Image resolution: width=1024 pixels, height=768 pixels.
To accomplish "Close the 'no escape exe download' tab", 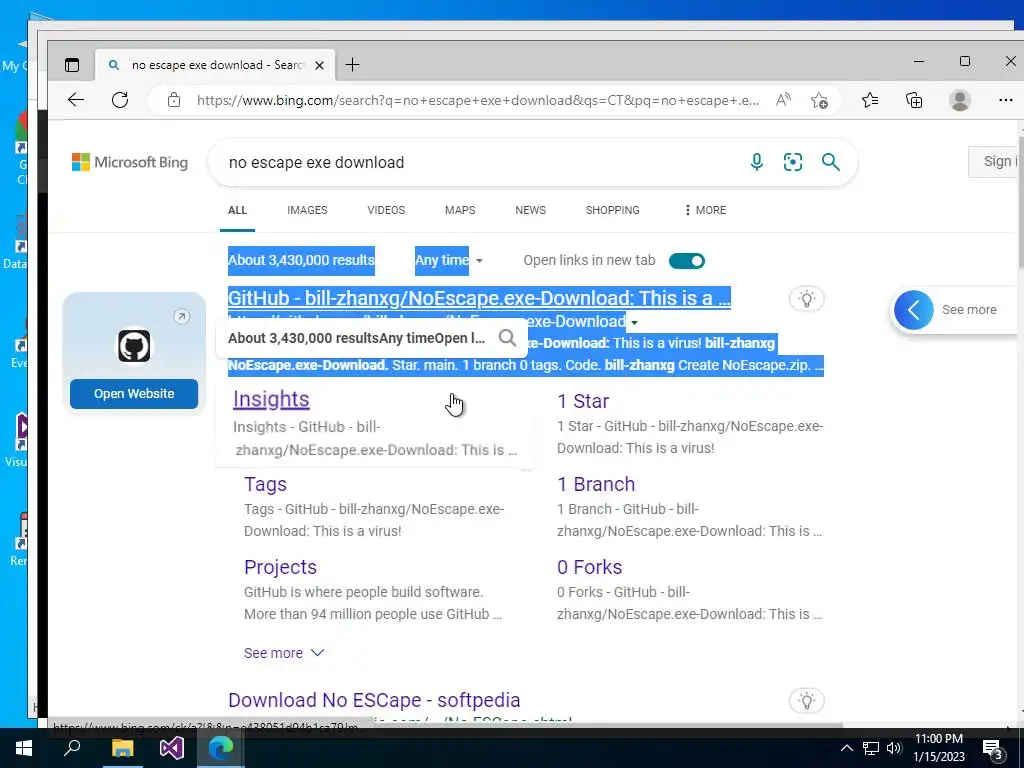I will 319,65.
